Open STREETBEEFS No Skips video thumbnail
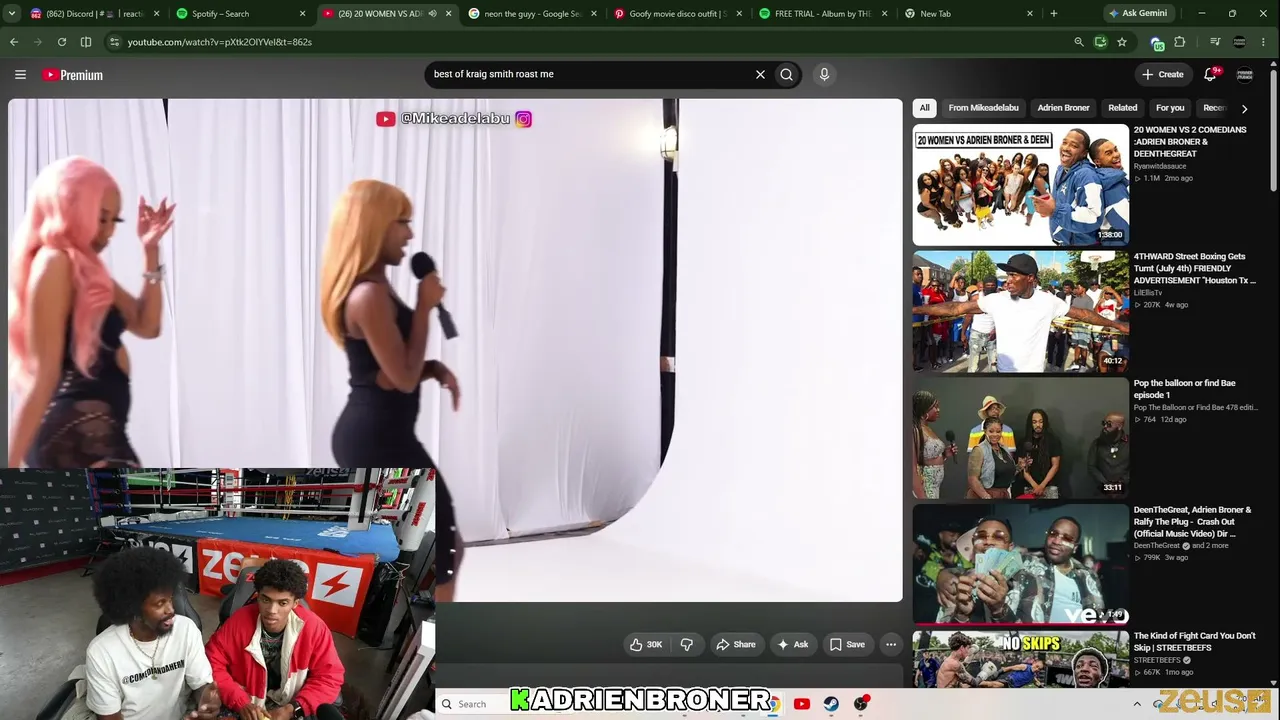The height and width of the screenshot is (720, 1280). point(1020,659)
